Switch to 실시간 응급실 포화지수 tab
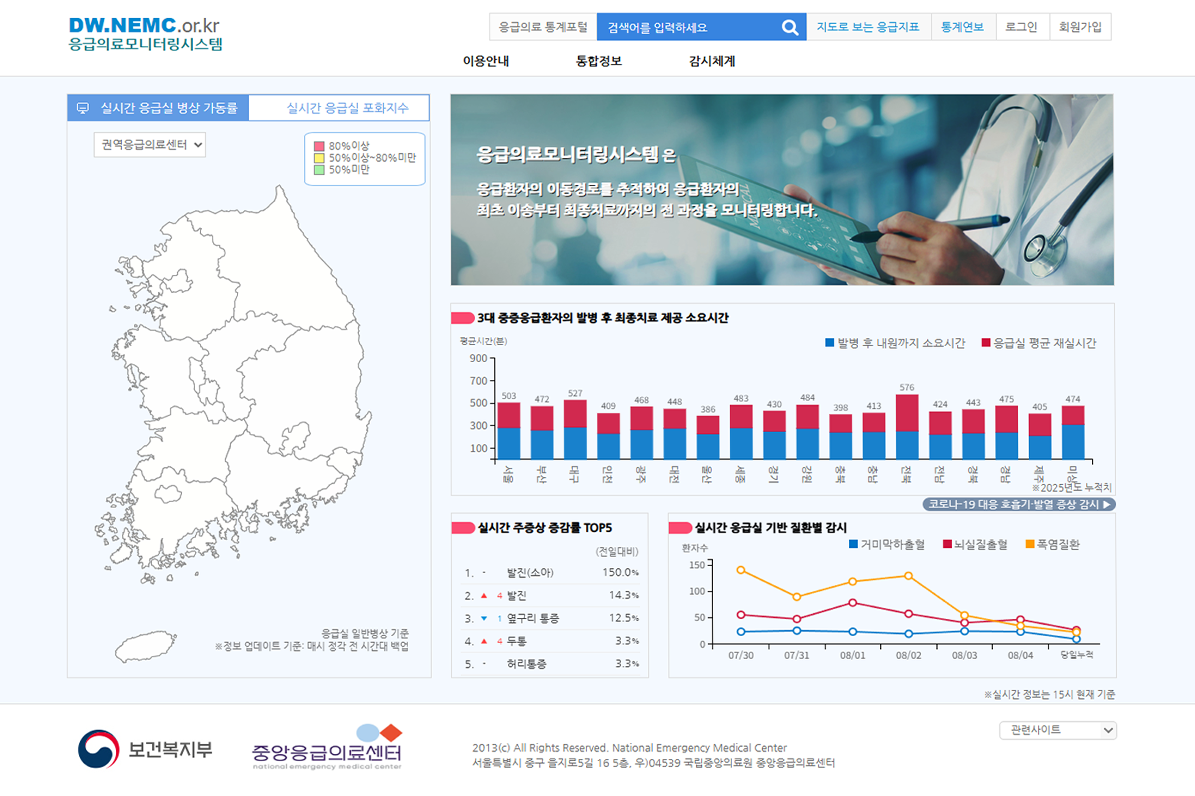The height and width of the screenshot is (796, 1195). coord(339,108)
